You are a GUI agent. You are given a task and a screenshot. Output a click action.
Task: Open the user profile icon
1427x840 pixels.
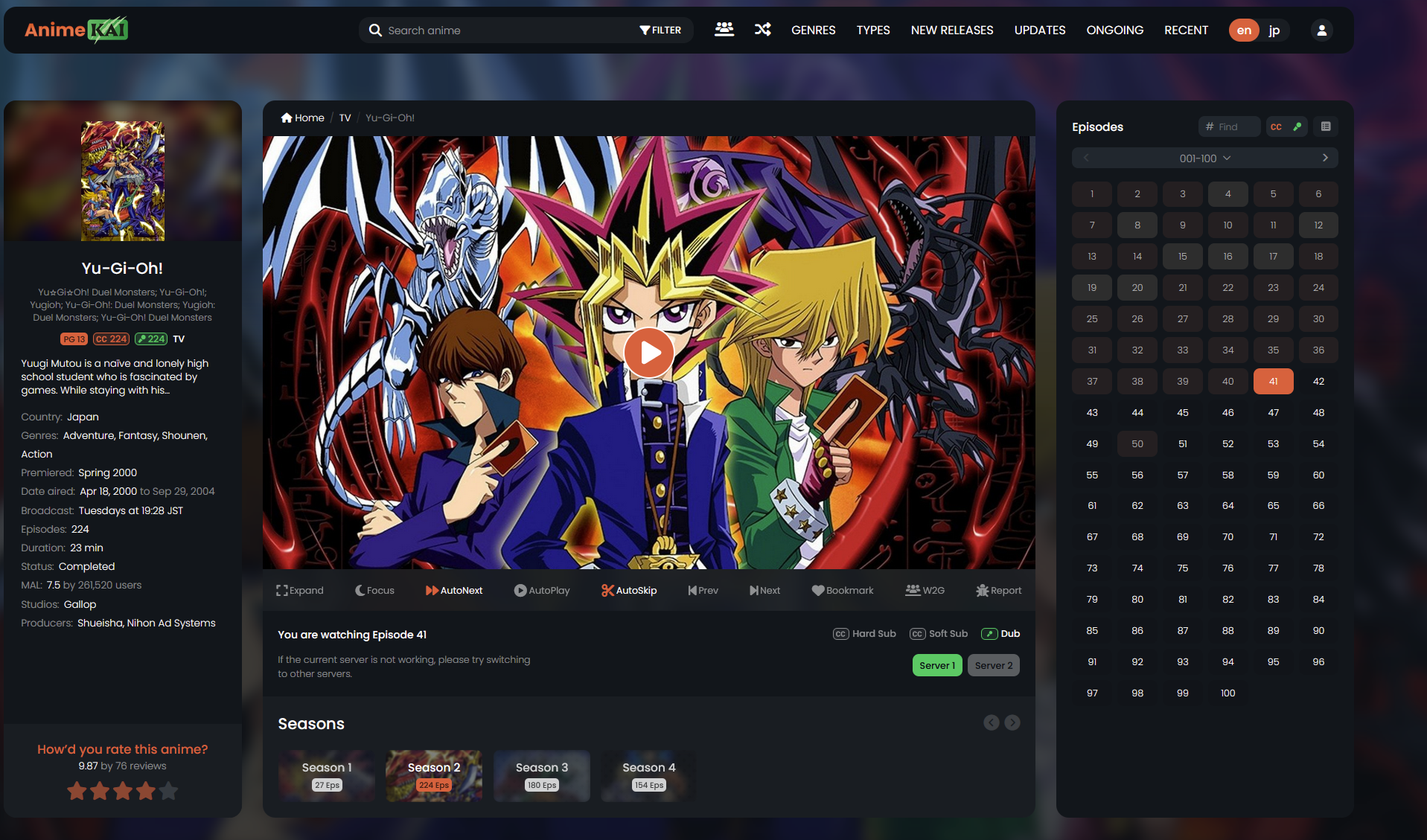coord(1321,31)
